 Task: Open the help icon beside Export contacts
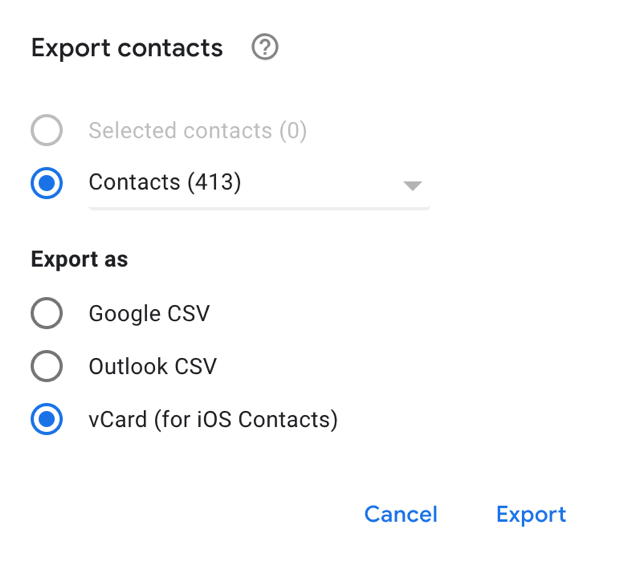(264, 47)
